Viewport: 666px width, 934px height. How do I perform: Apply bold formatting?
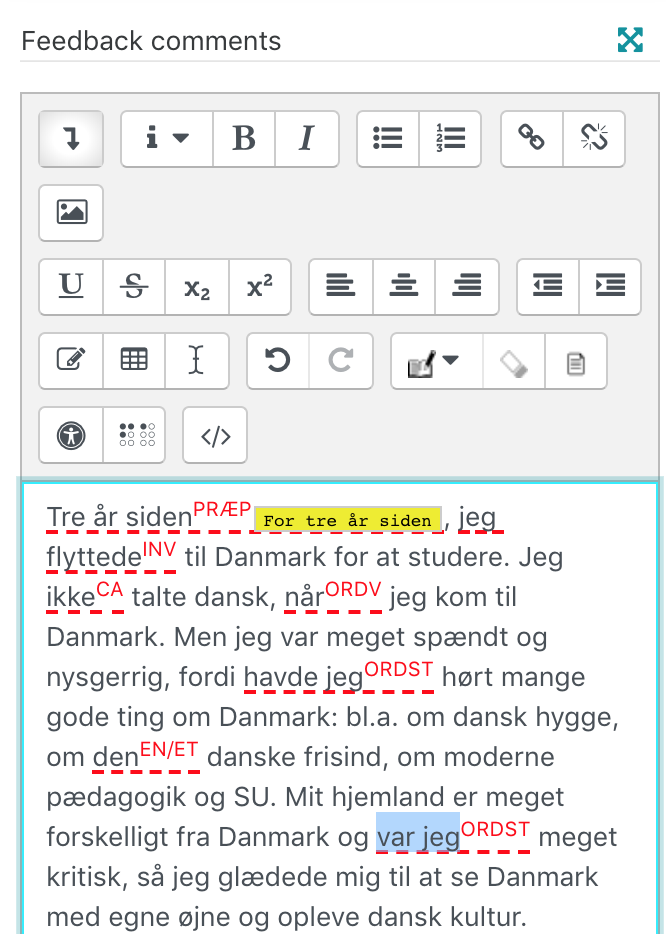pyautogui.click(x=244, y=139)
